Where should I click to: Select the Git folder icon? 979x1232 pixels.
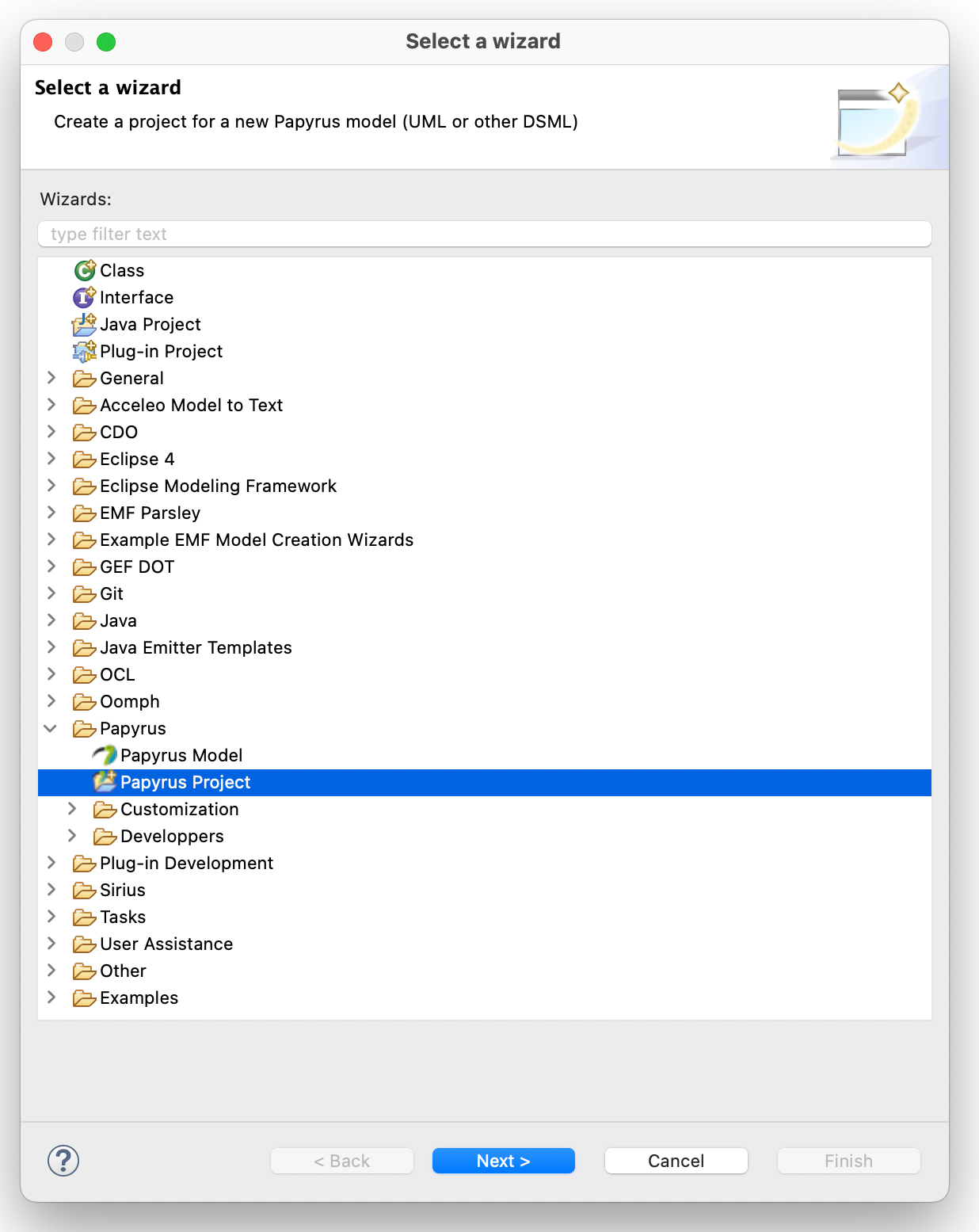click(84, 593)
